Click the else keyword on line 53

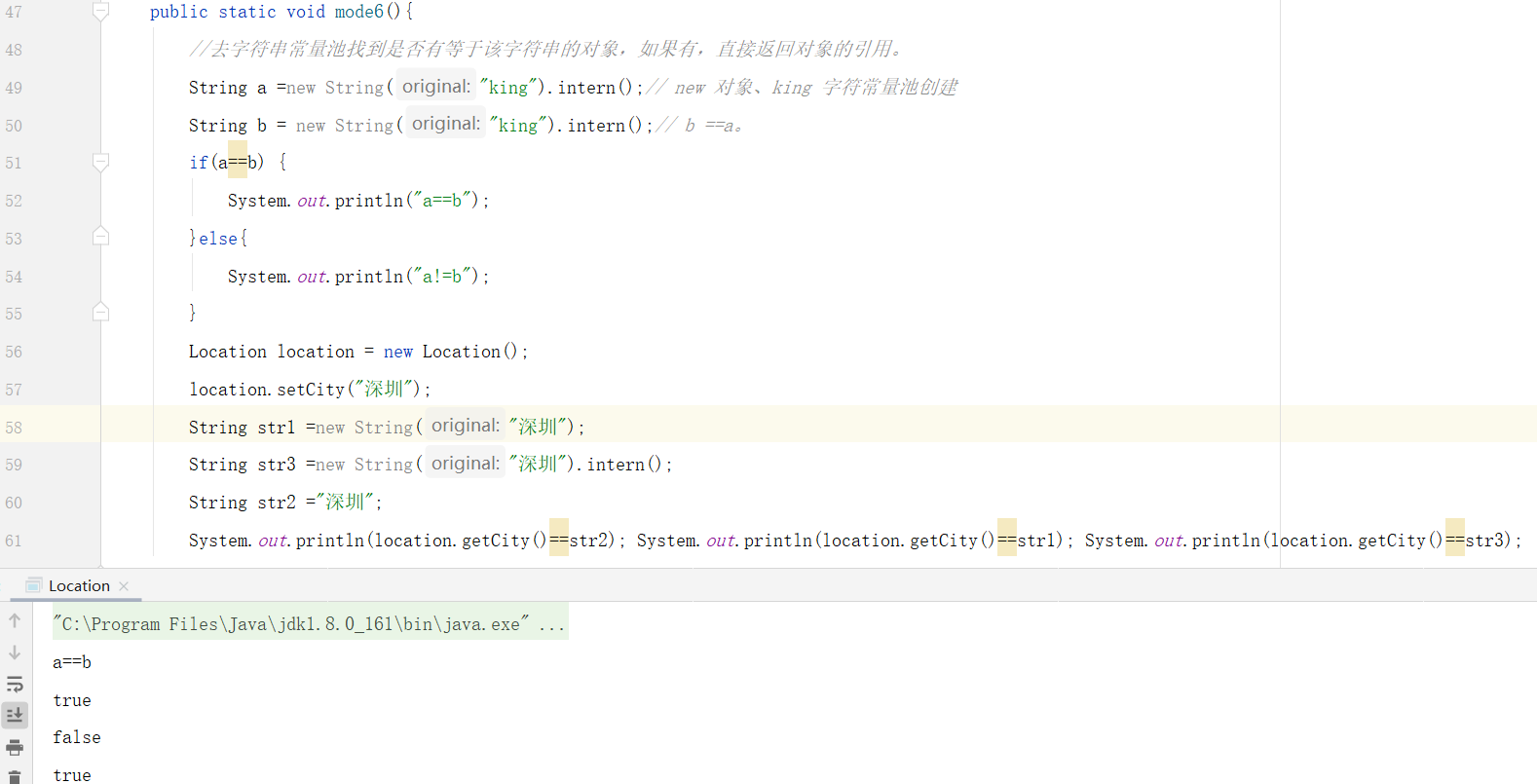coord(218,238)
